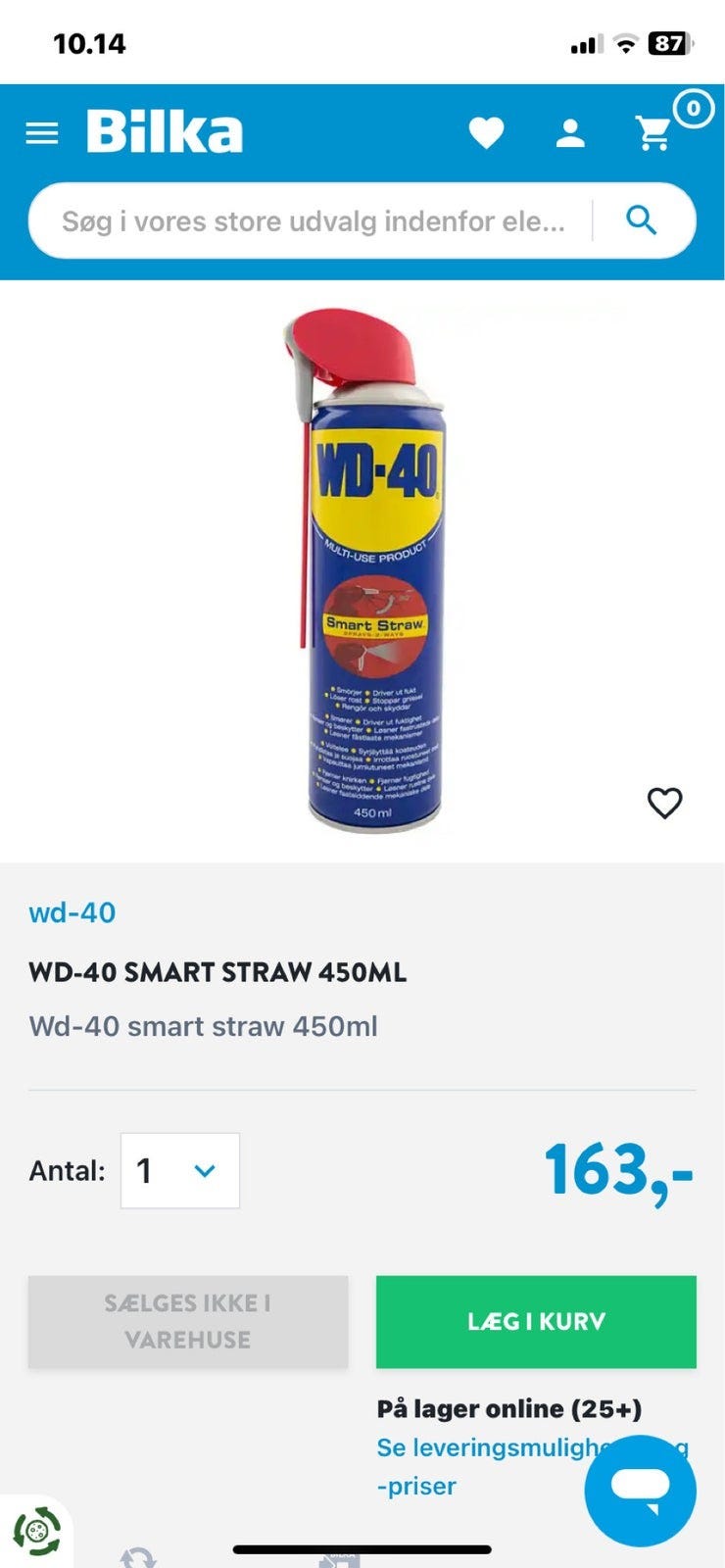Image resolution: width=725 pixels, height=1568 pixels.
Task: Open the shopping cart
Action: click(653, 133)
